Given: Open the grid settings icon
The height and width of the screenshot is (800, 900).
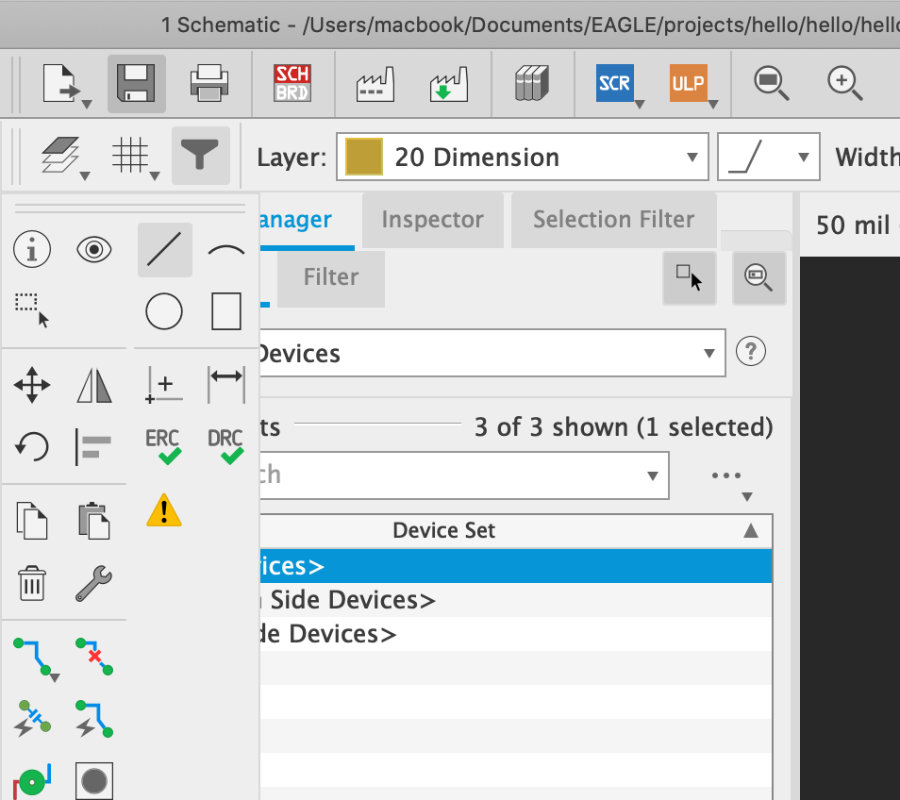Looking at the screenshot, I should point(130,156).
